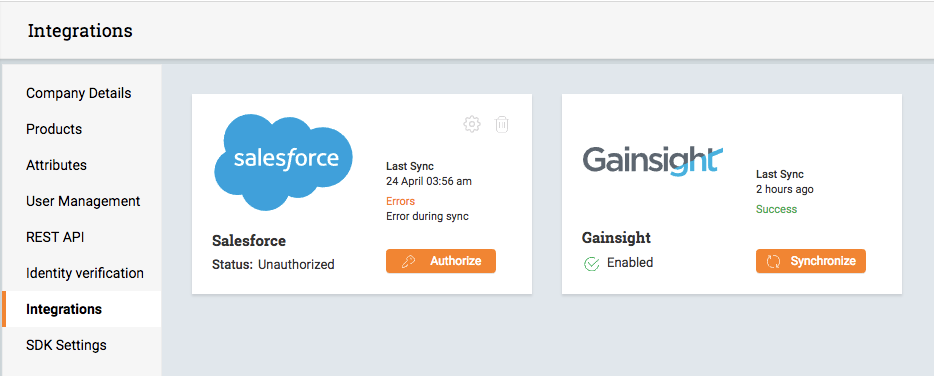
Task: Click the Gainsight logo
Action: point(652,161)
